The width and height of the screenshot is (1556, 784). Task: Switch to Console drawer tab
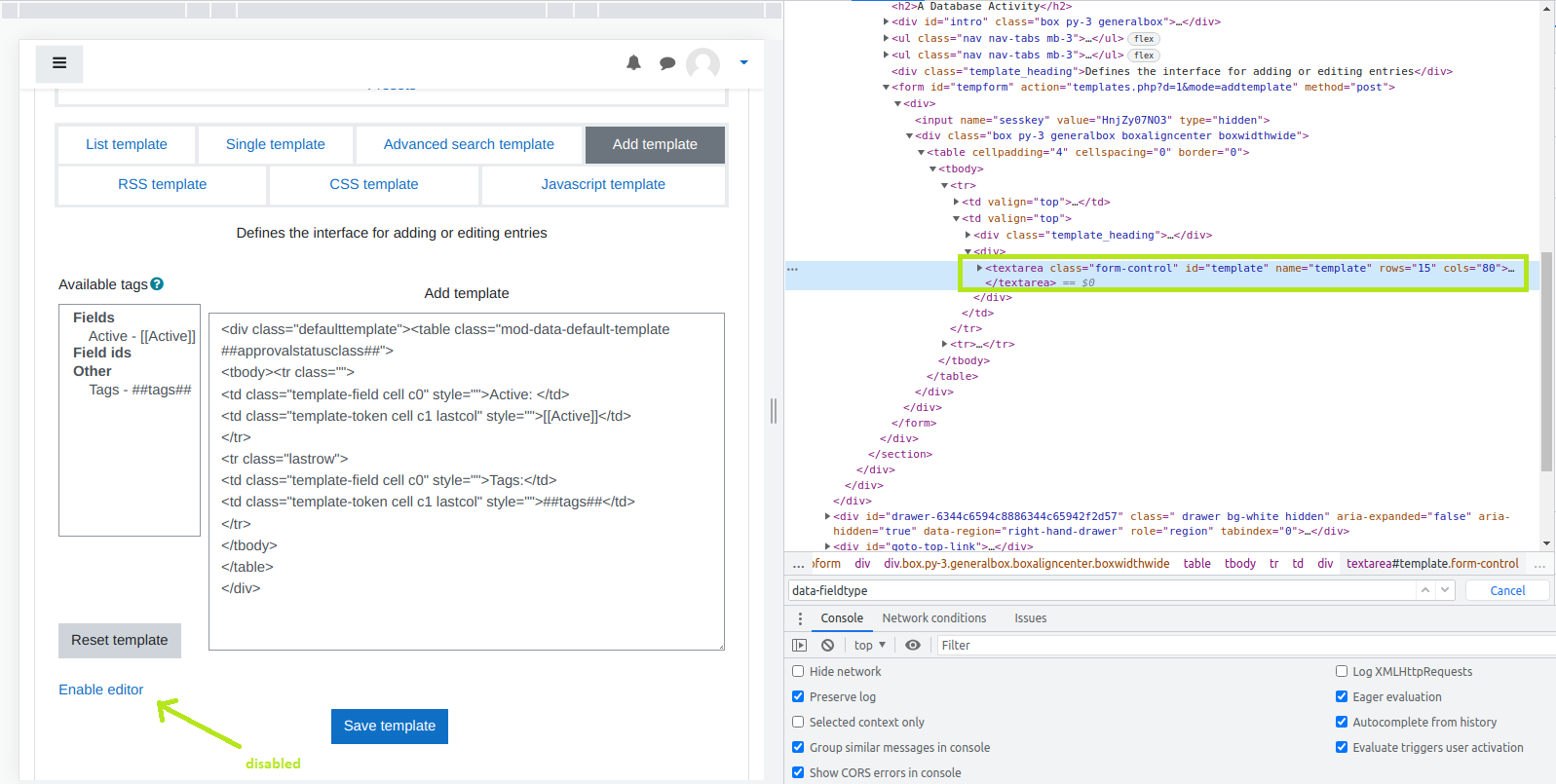tap(842, 618)
